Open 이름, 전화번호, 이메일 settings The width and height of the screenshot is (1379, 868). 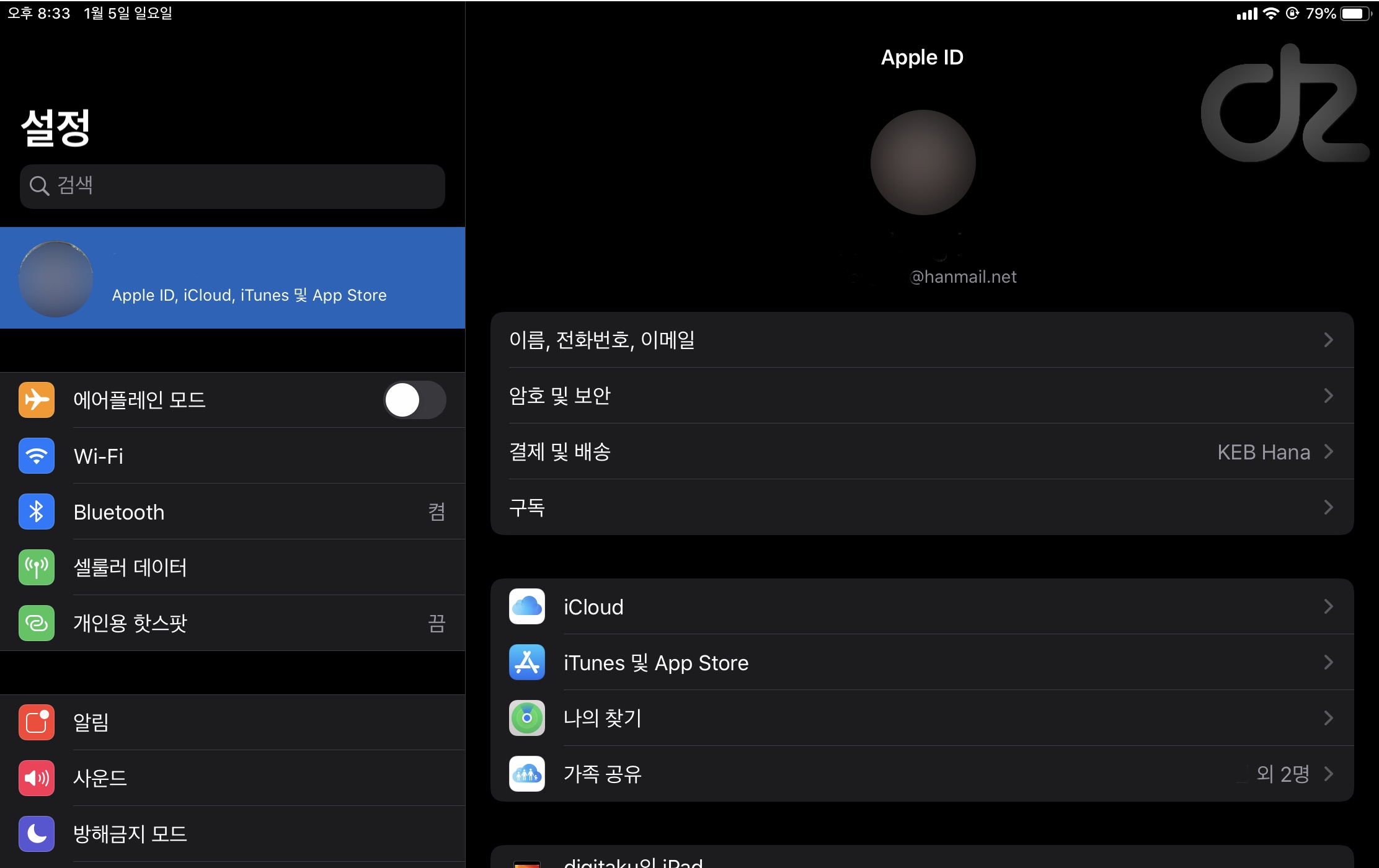pyautogui.click(x=922, y=340)
